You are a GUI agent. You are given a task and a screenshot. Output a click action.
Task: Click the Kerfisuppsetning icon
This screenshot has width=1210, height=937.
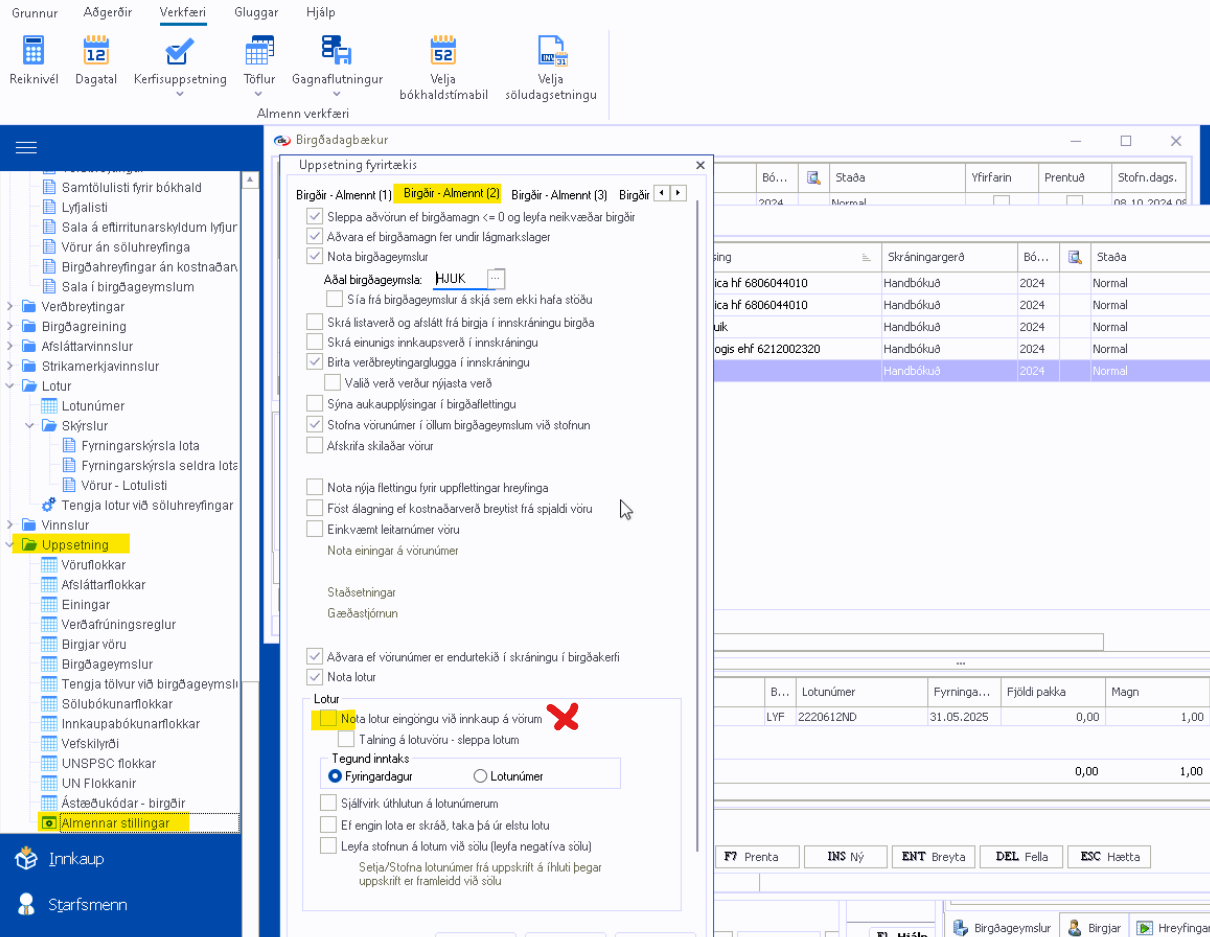click(179, 51)
